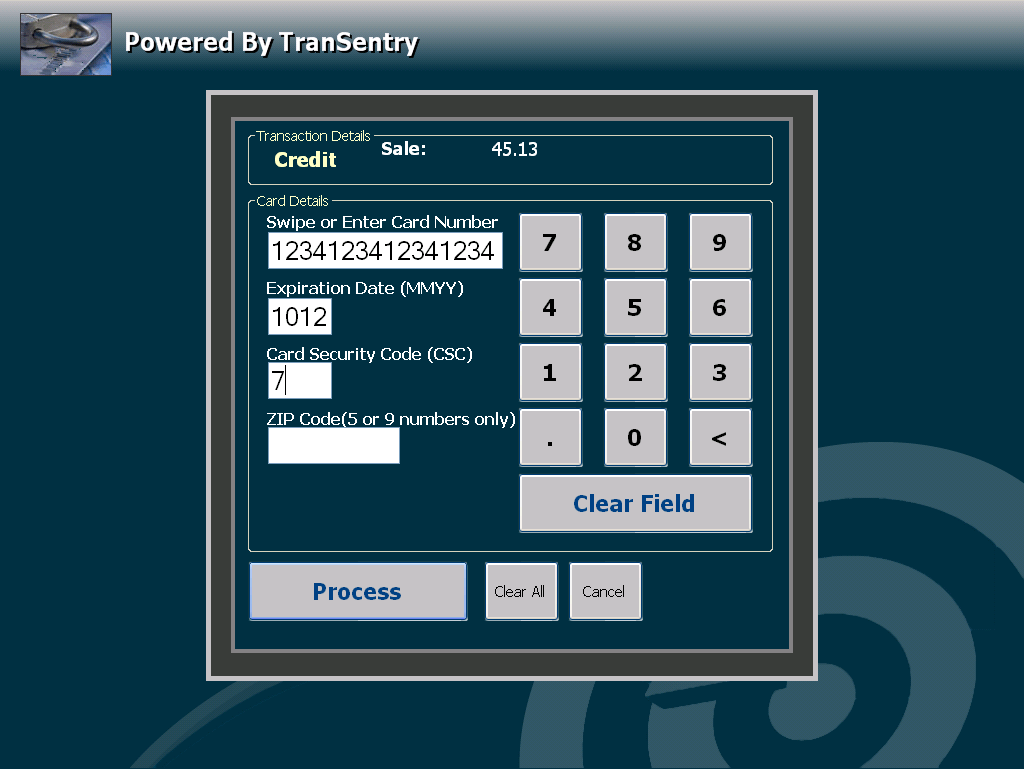The width and height of the screenshot is (1024, 769).
Task: Click the Clear All button
Action: click(x=521, y=591)
